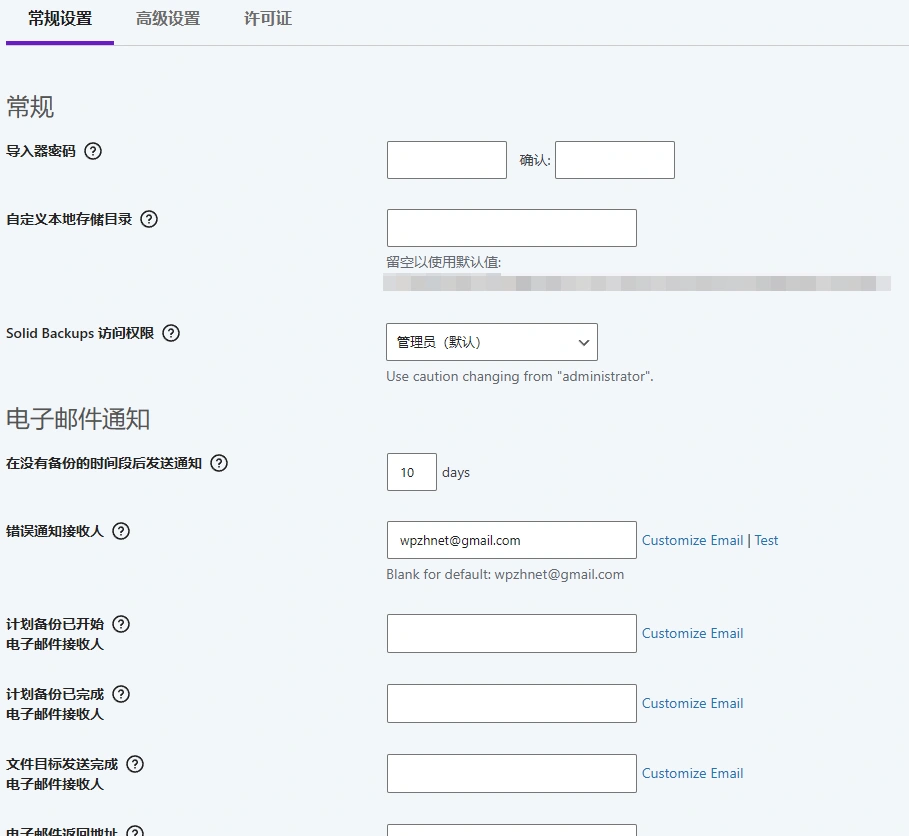909x836 pixels.
Task: Switch to the 高级设置 tab
Action: click(166, 18)
